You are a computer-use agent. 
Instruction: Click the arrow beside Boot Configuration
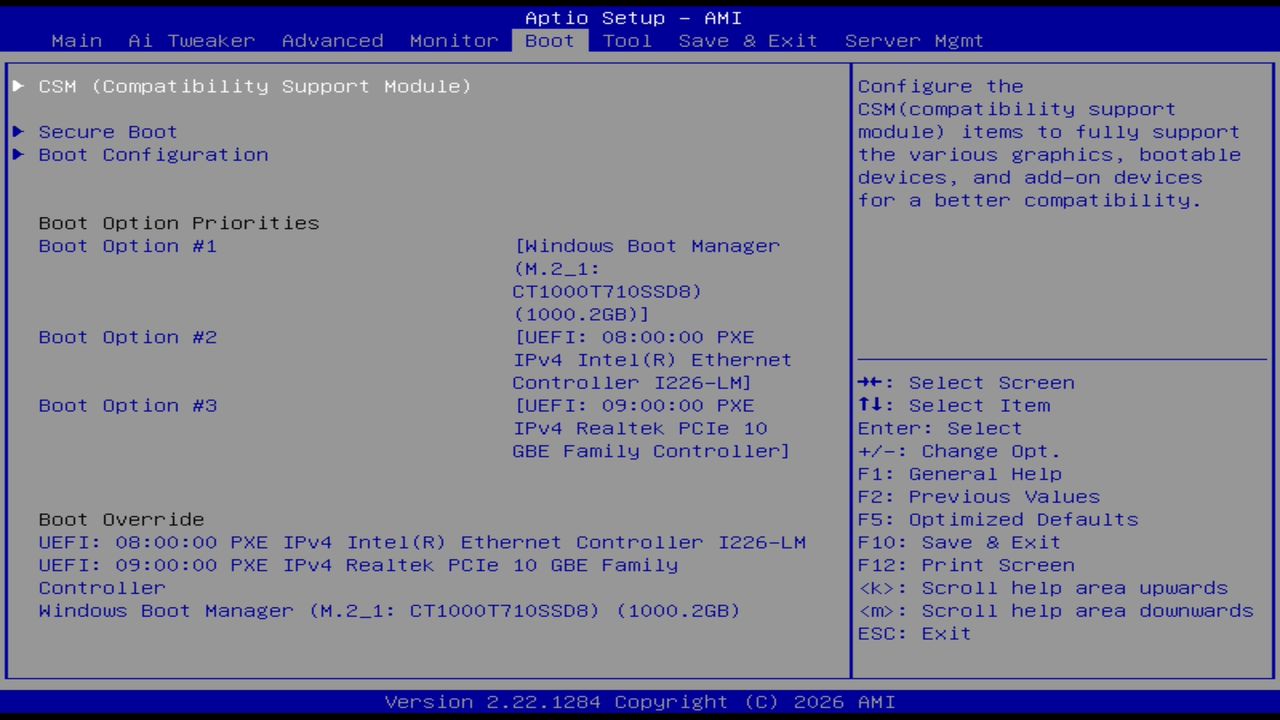[x=19, y=155]
